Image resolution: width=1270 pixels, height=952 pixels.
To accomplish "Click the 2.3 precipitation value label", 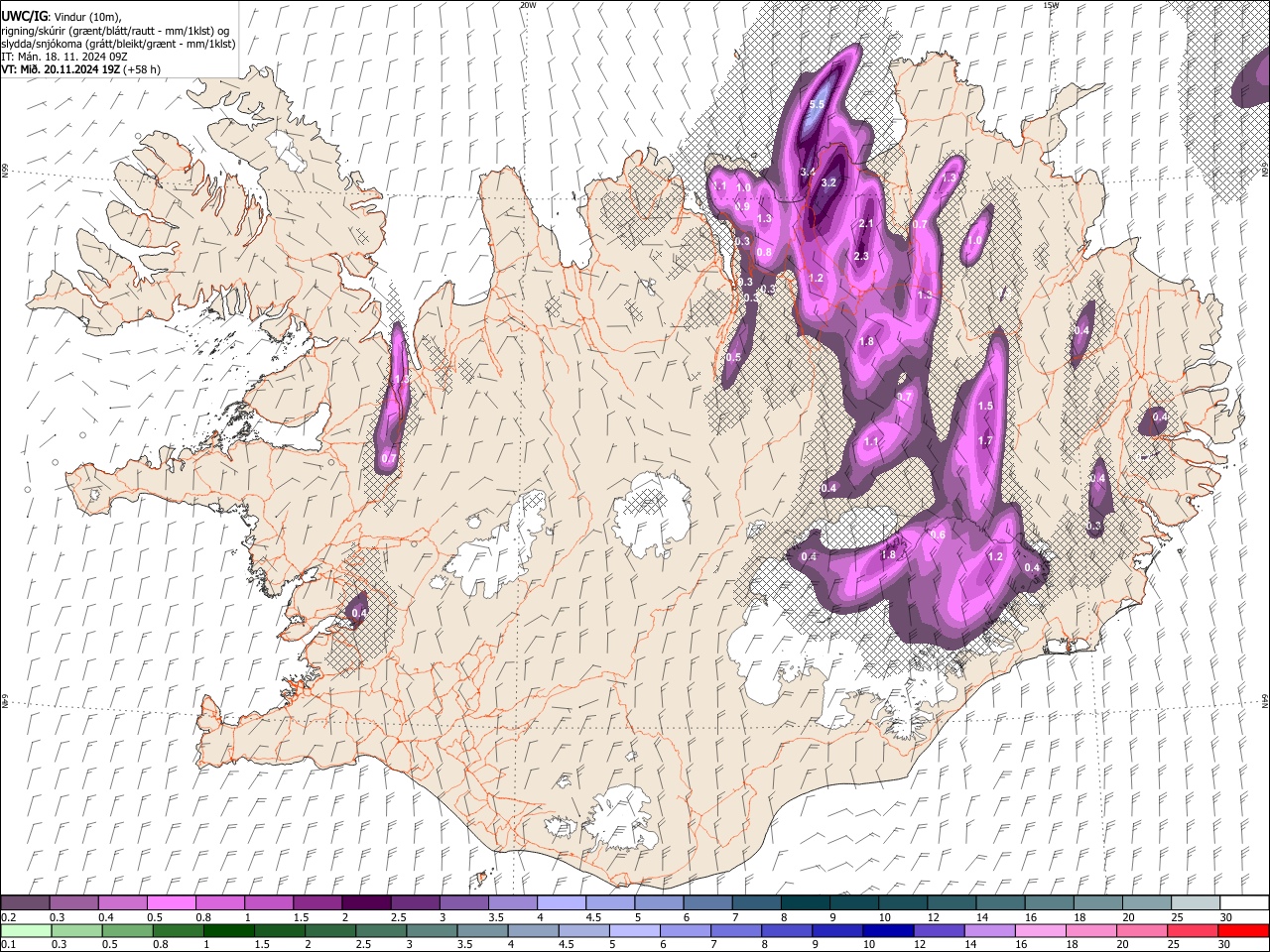I will (x=861, y=256).
